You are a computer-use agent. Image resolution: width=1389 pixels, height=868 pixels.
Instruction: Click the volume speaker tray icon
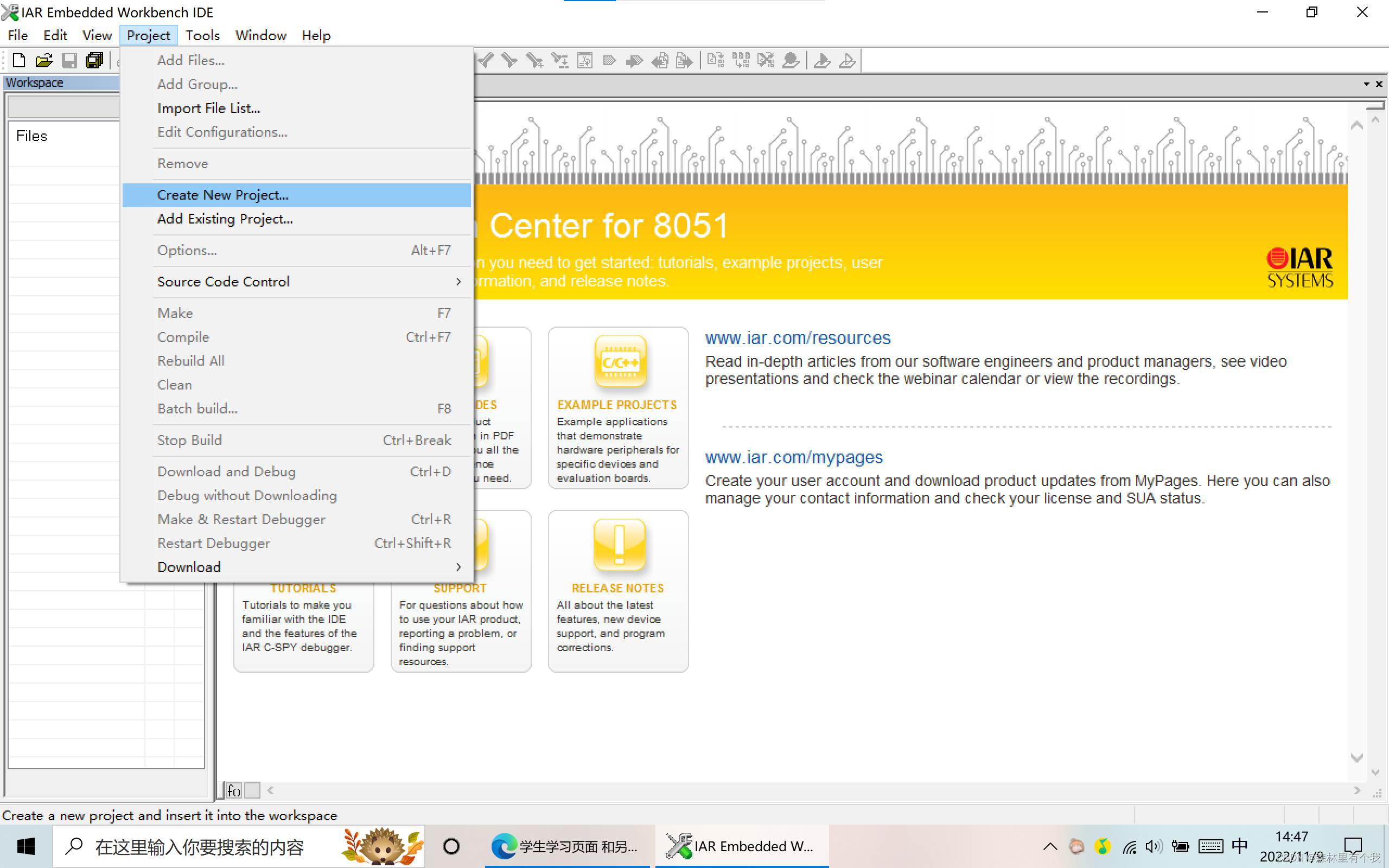[1153, 846]
